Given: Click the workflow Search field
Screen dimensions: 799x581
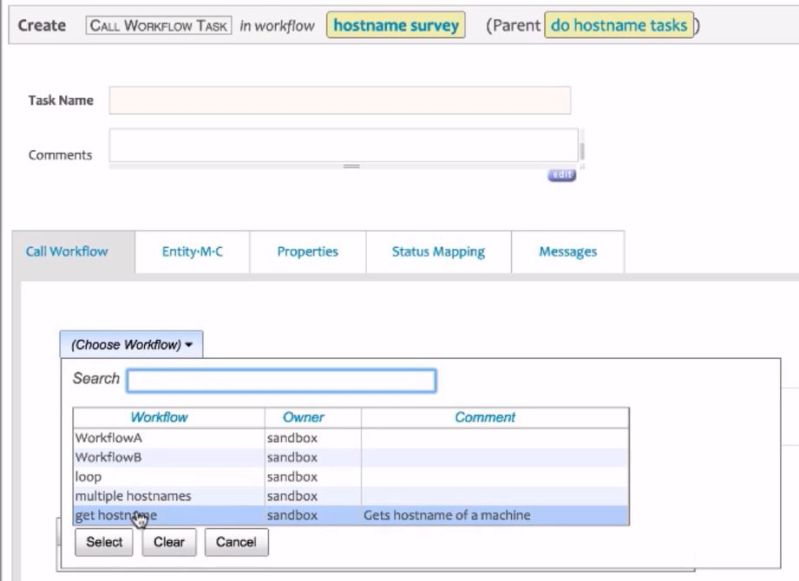Looking at the screenshot, I should pyautogui.click(x=281, y=381).
